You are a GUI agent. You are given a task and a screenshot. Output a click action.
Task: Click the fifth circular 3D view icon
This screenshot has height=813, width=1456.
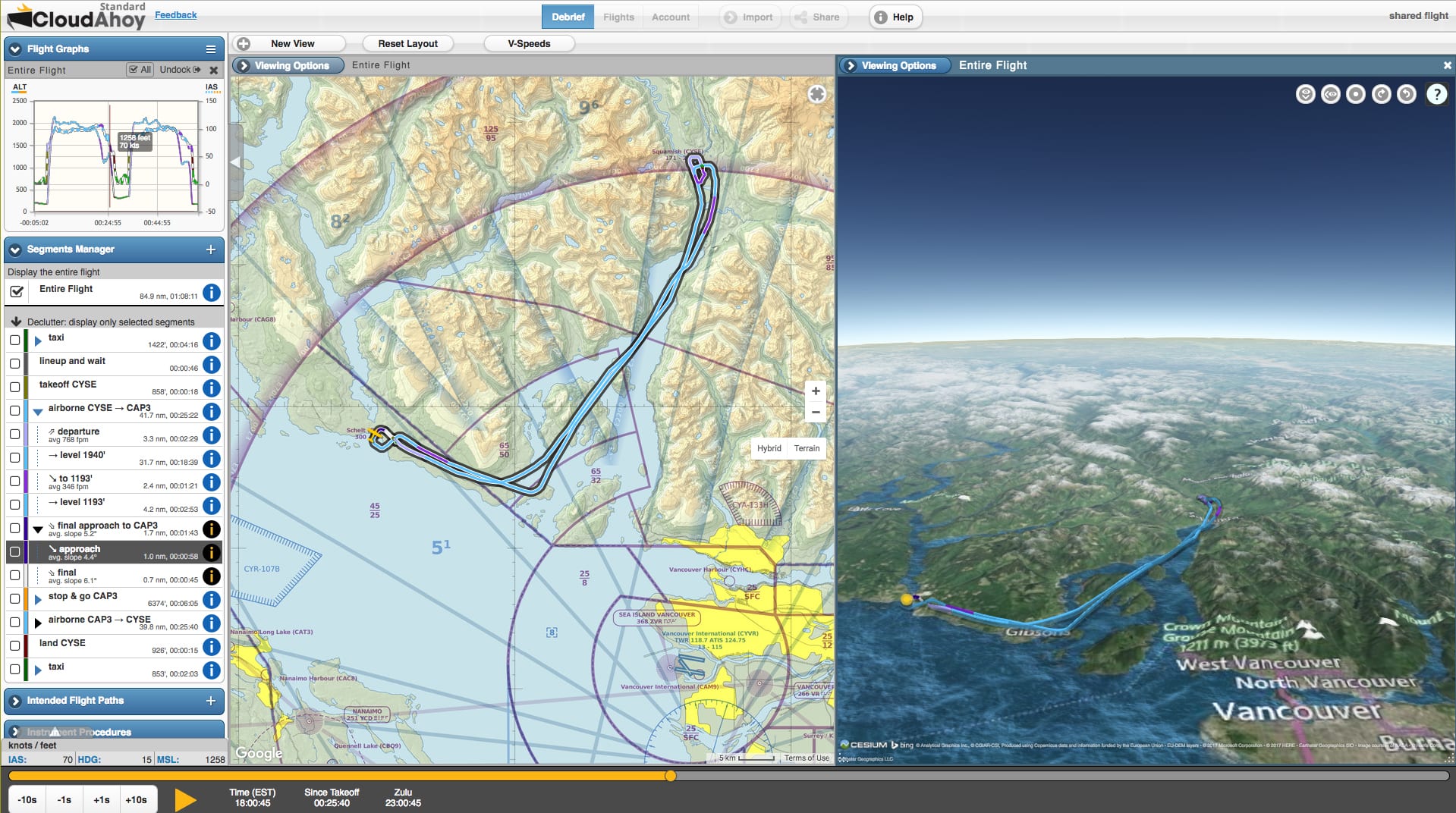point(1406,94)
